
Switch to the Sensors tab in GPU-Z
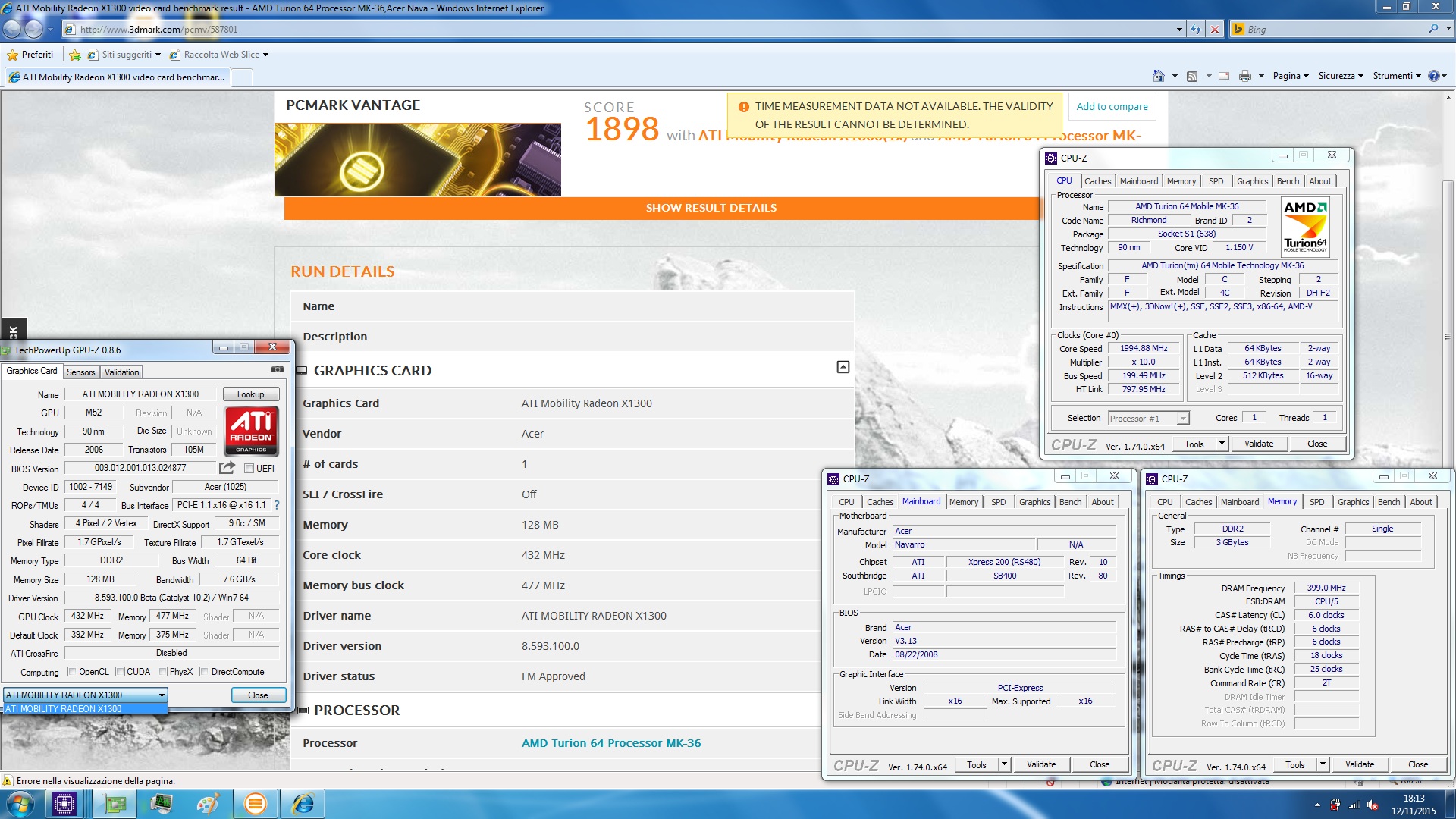pos(80,372)
